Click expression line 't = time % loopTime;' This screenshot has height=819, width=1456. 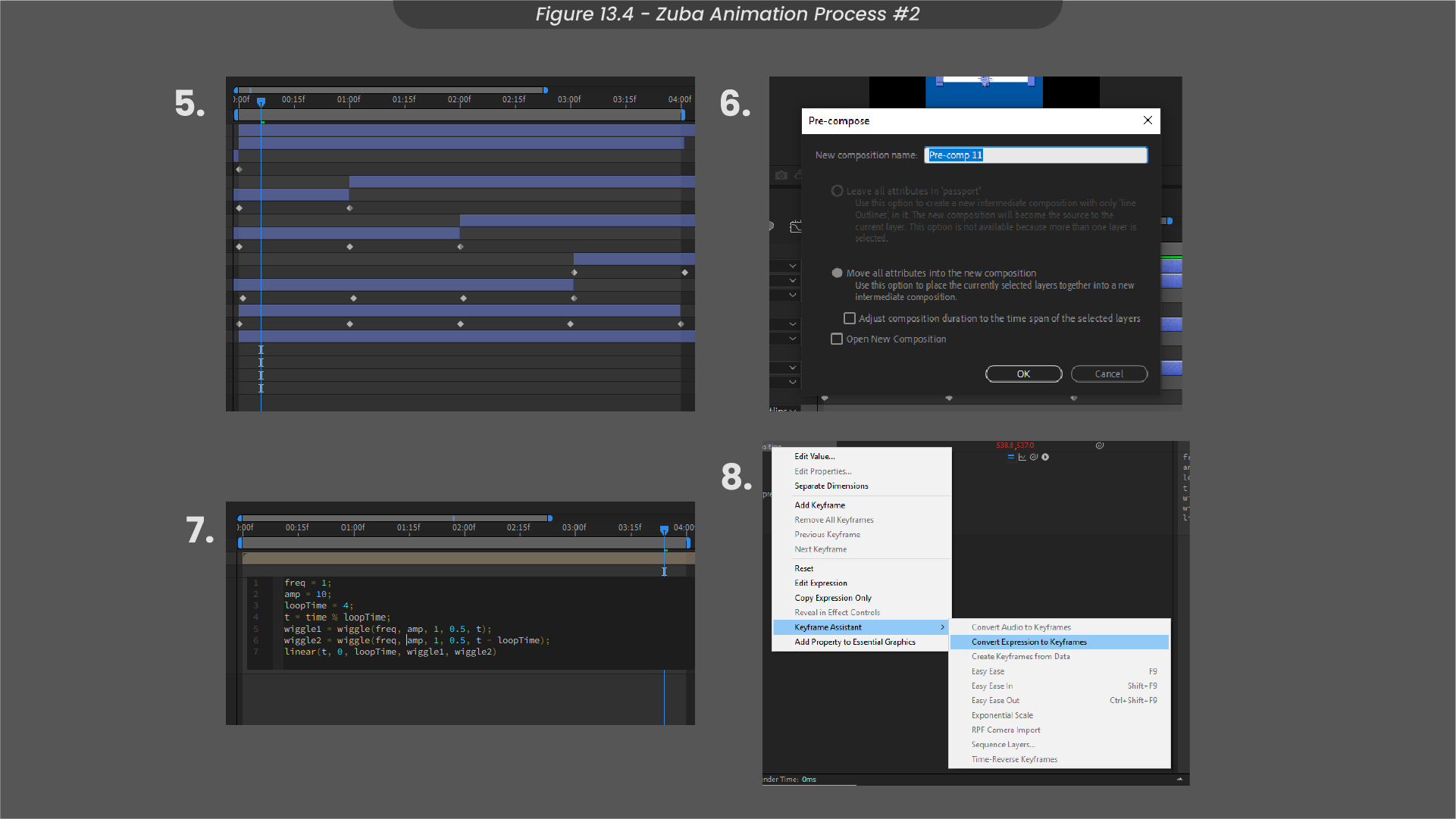click(337, 617)
